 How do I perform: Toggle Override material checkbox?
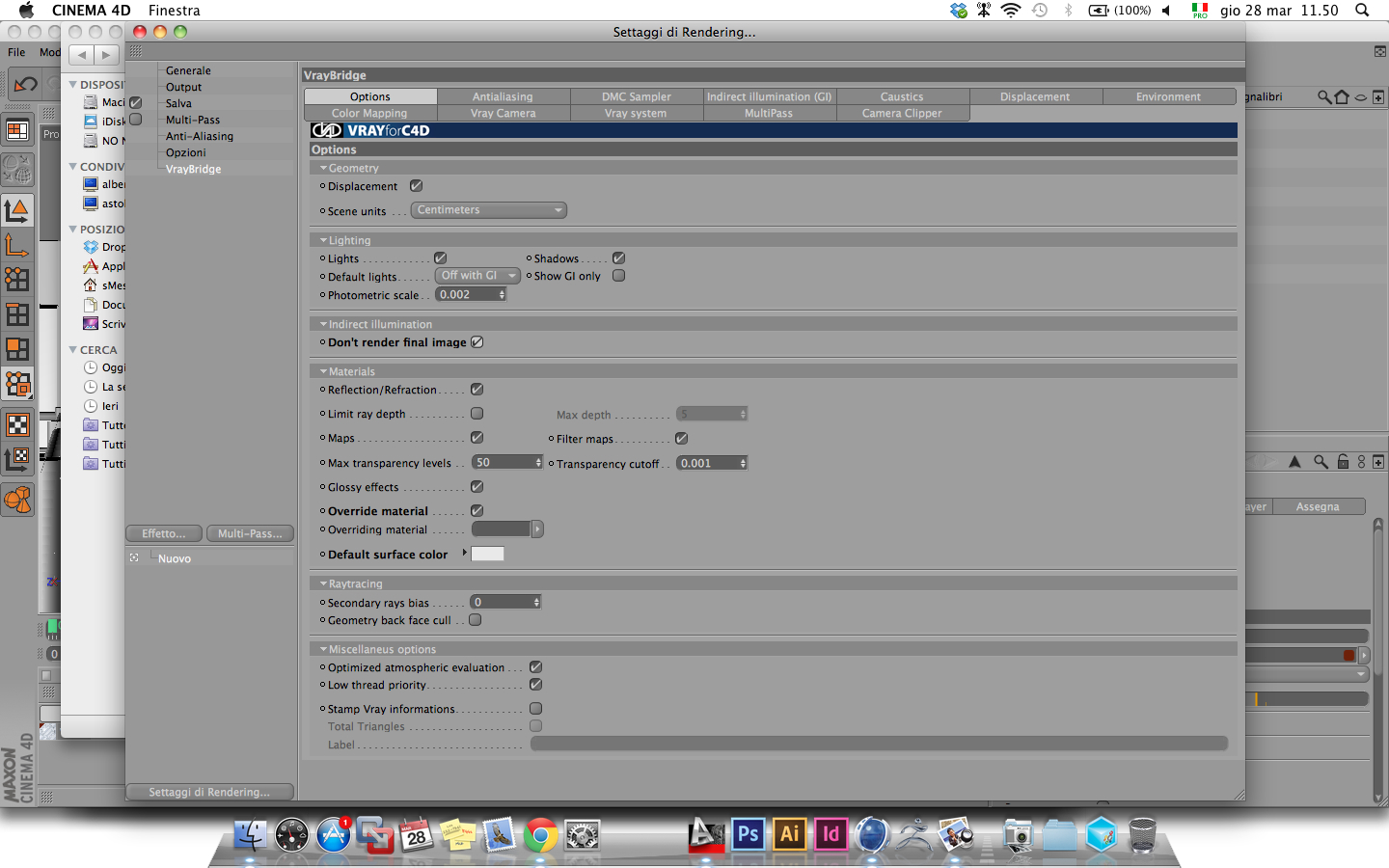point(477,511)
